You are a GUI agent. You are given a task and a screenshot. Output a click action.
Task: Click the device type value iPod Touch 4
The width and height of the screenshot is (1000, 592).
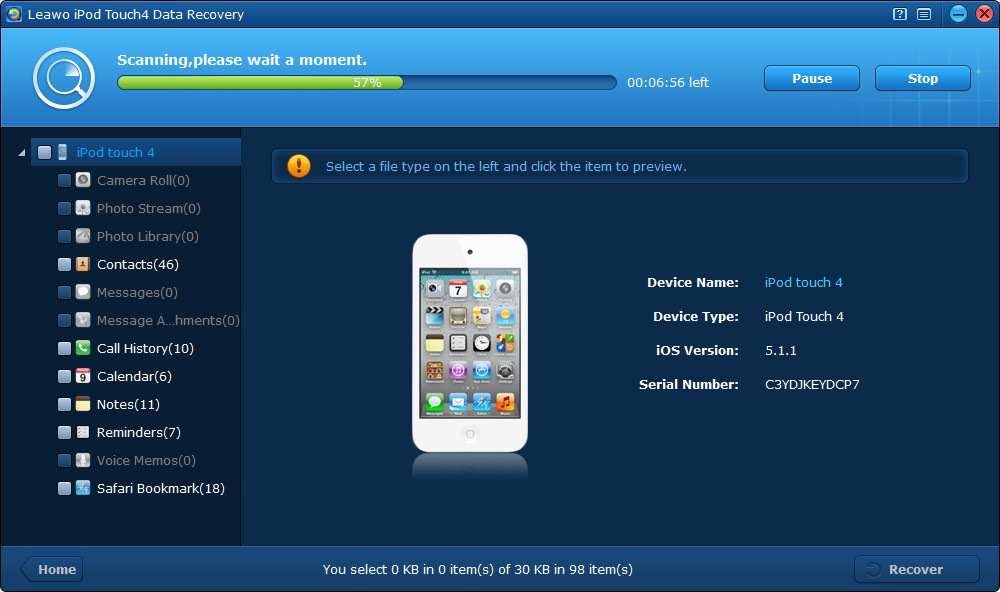click(x=804, y=316)
